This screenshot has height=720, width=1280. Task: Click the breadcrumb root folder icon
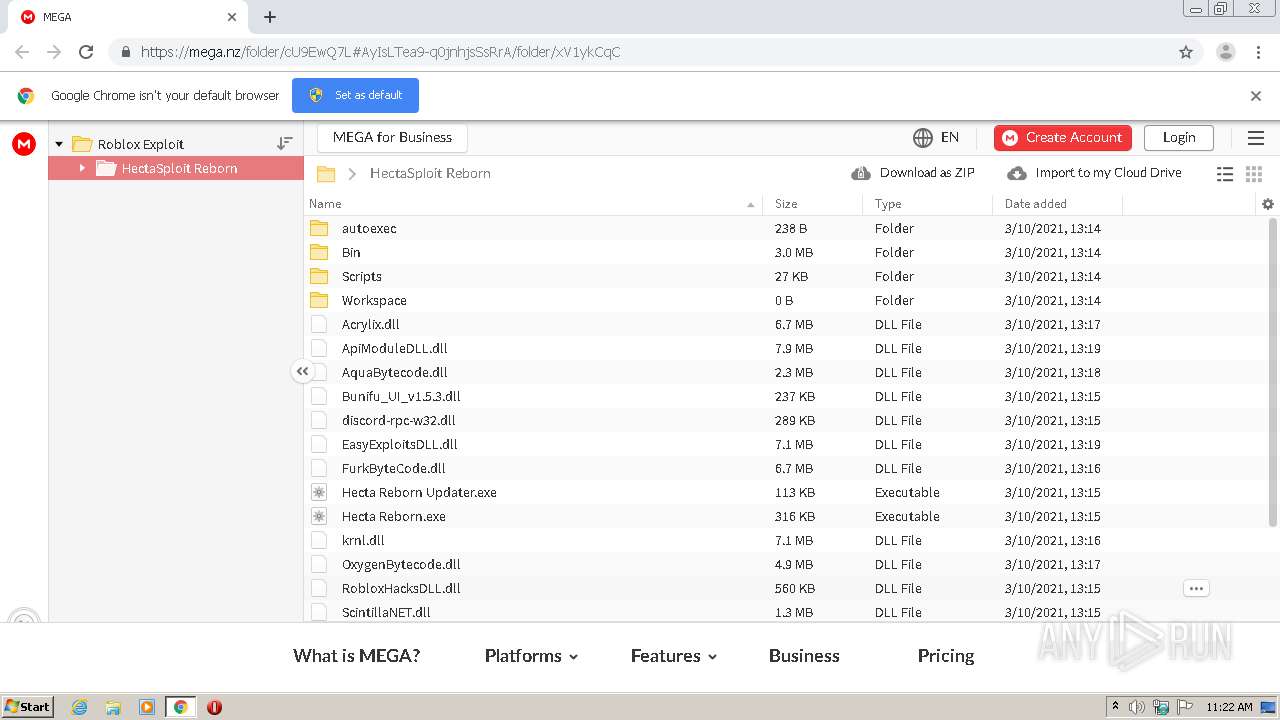coord(326,174)
